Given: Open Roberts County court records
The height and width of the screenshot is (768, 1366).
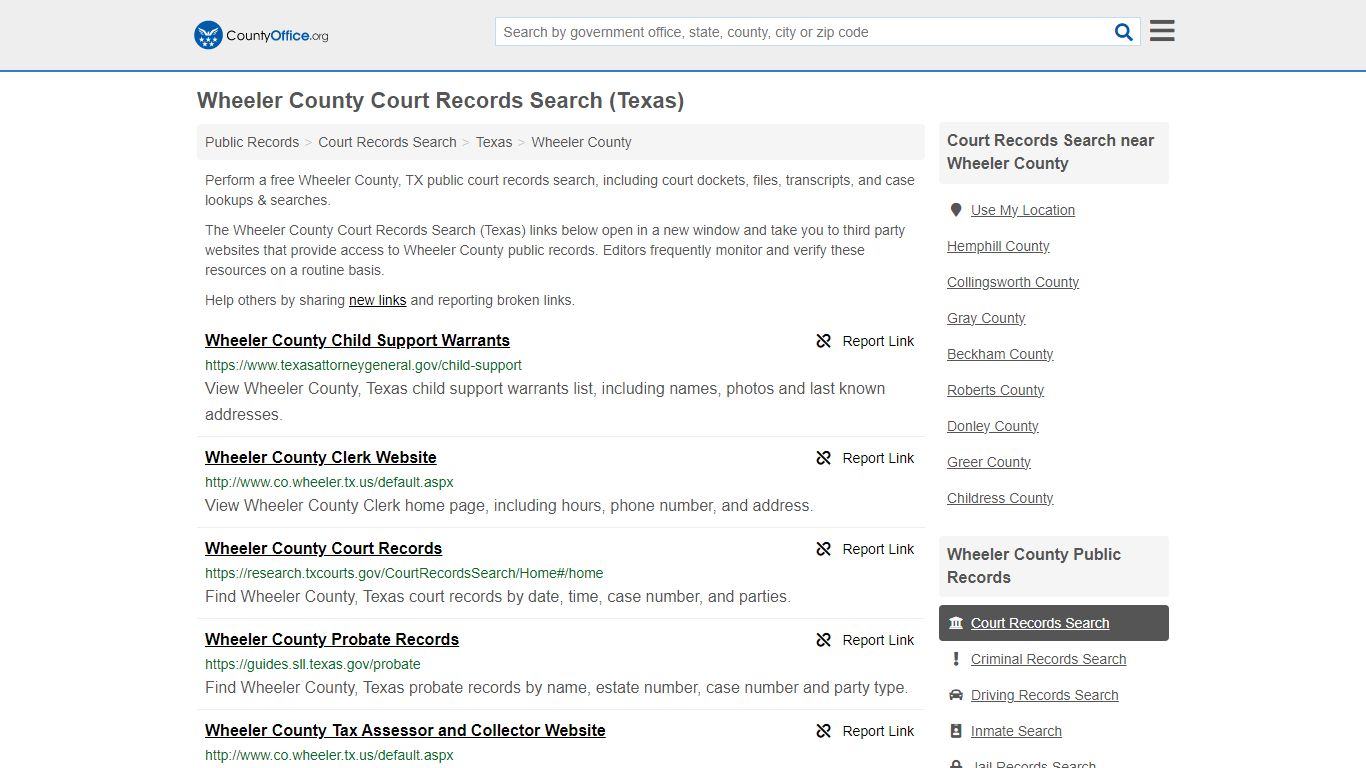Looking at the screenshot, I should [995, 390].
